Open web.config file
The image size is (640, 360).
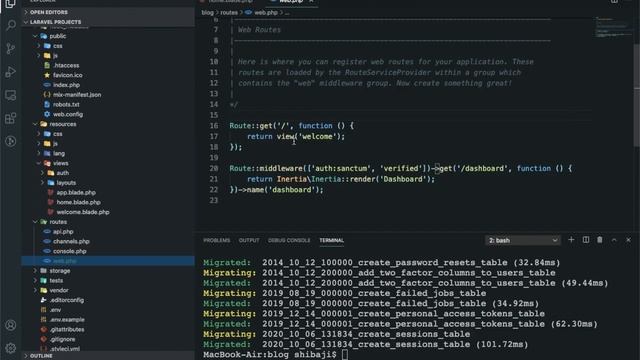67,114
